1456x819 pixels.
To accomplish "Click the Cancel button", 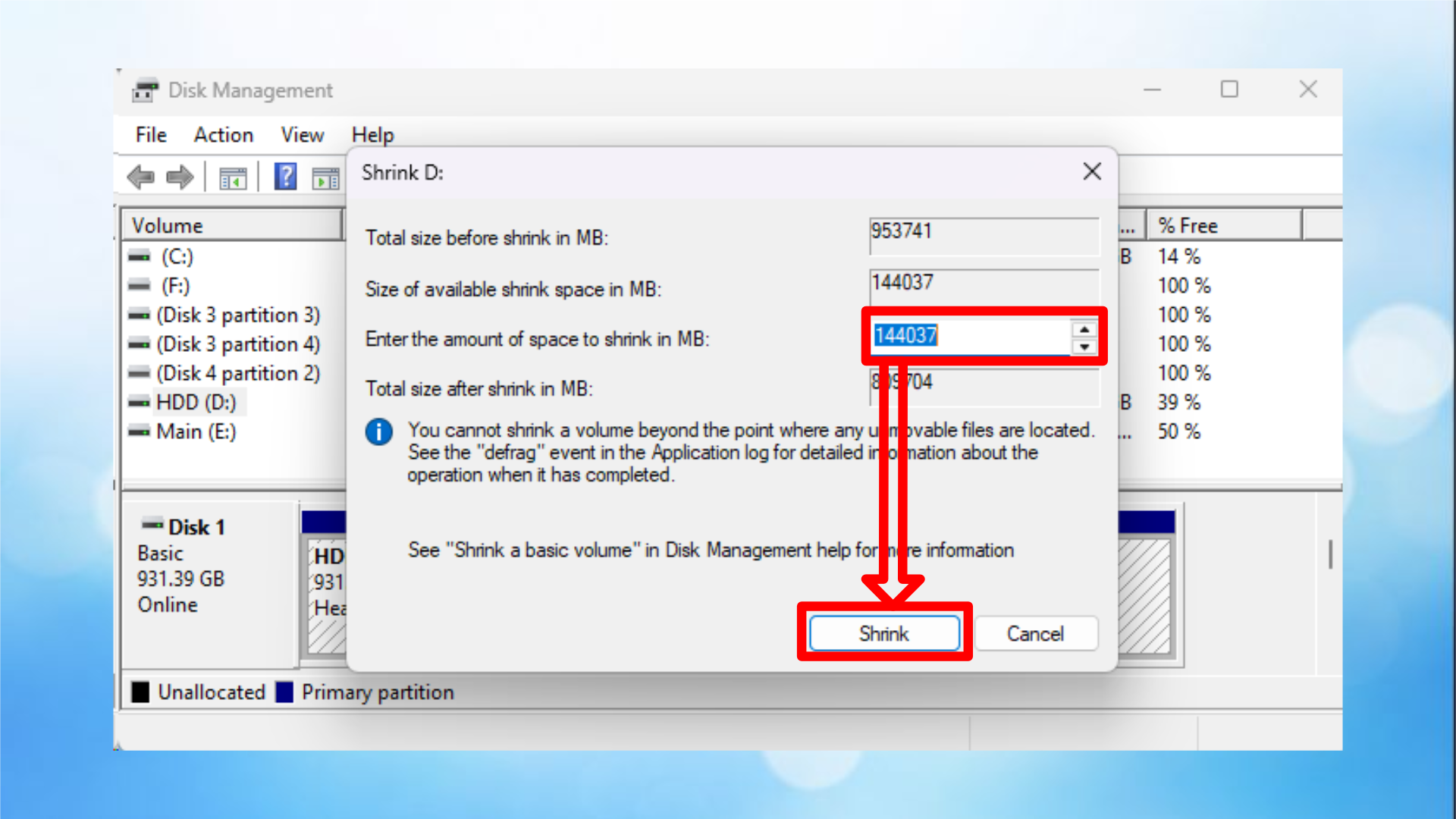I will (1036, 633).
